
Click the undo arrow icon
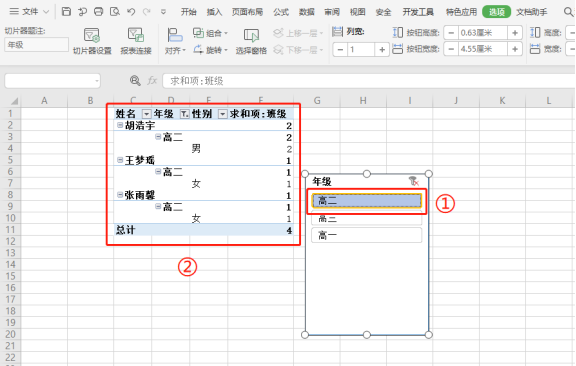[x=131, y=12]
